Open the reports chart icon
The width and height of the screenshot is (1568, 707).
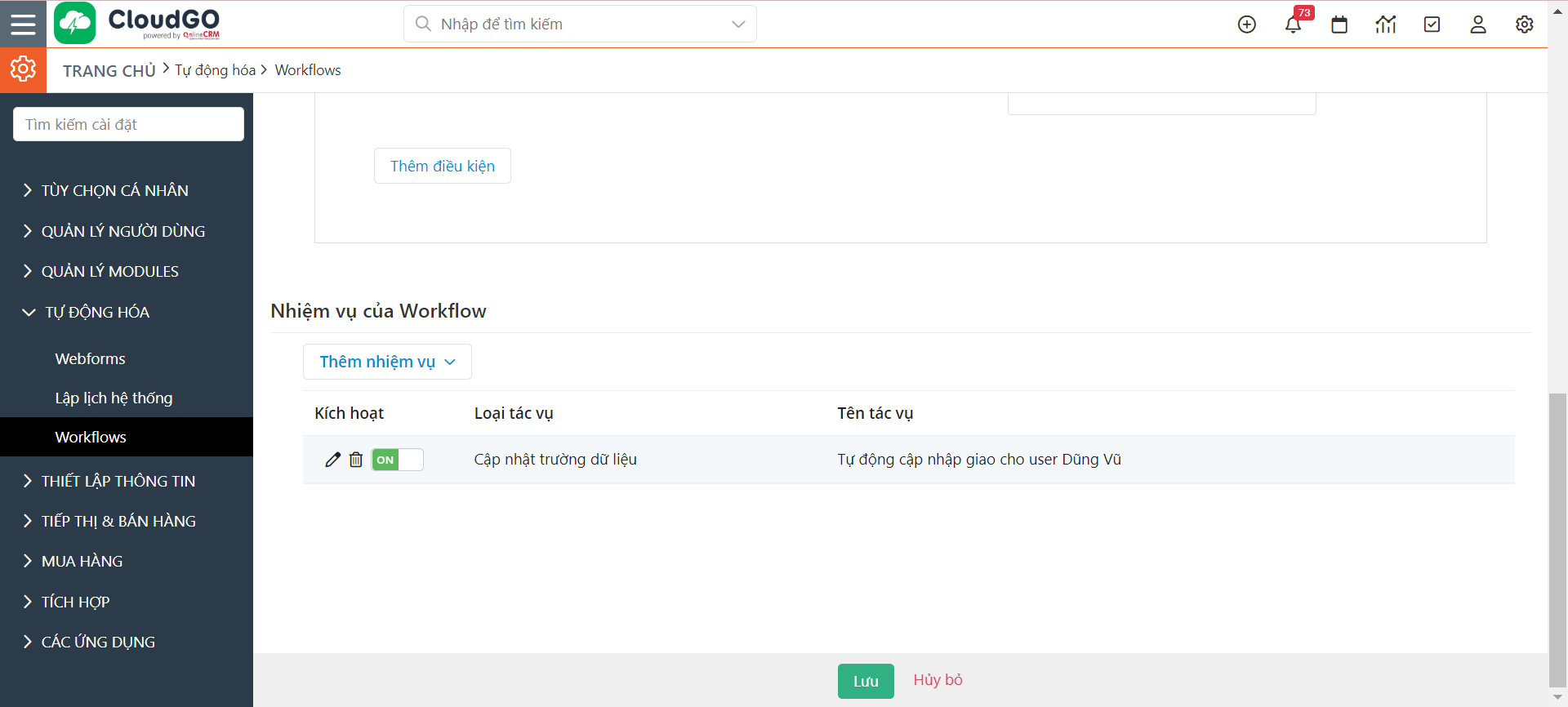[x=1385, y=24]
